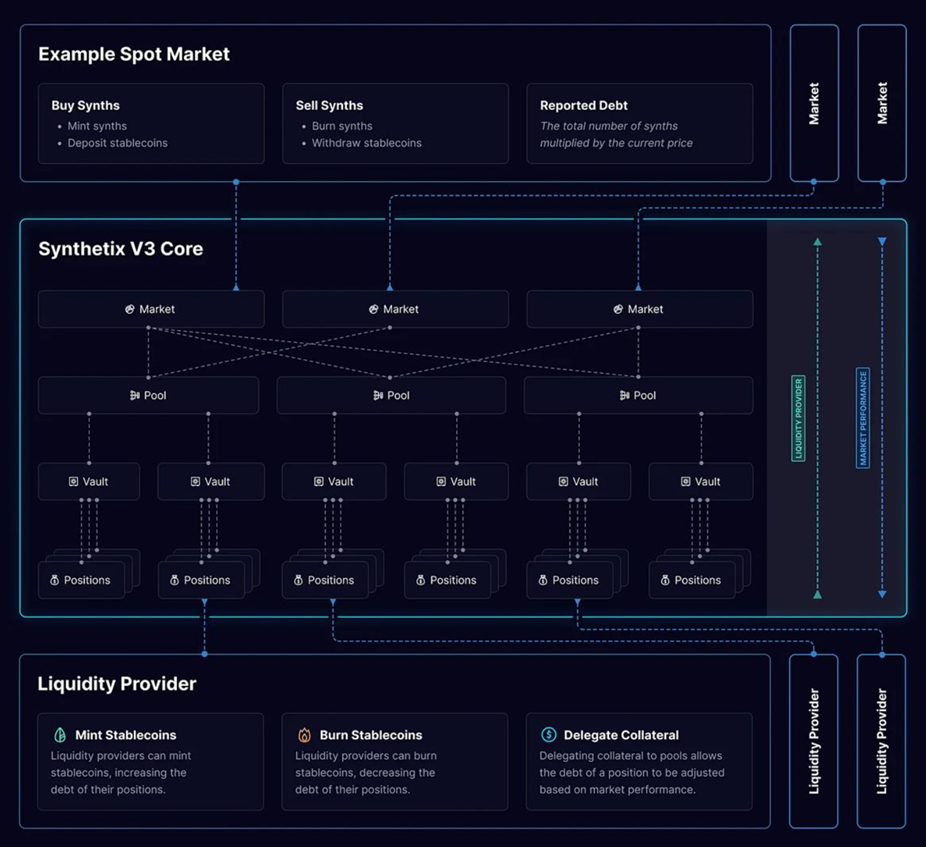Click the icon in the rightmost Positions node
Image resolution: width=926 pixels, height=847 pixels.
665,580
